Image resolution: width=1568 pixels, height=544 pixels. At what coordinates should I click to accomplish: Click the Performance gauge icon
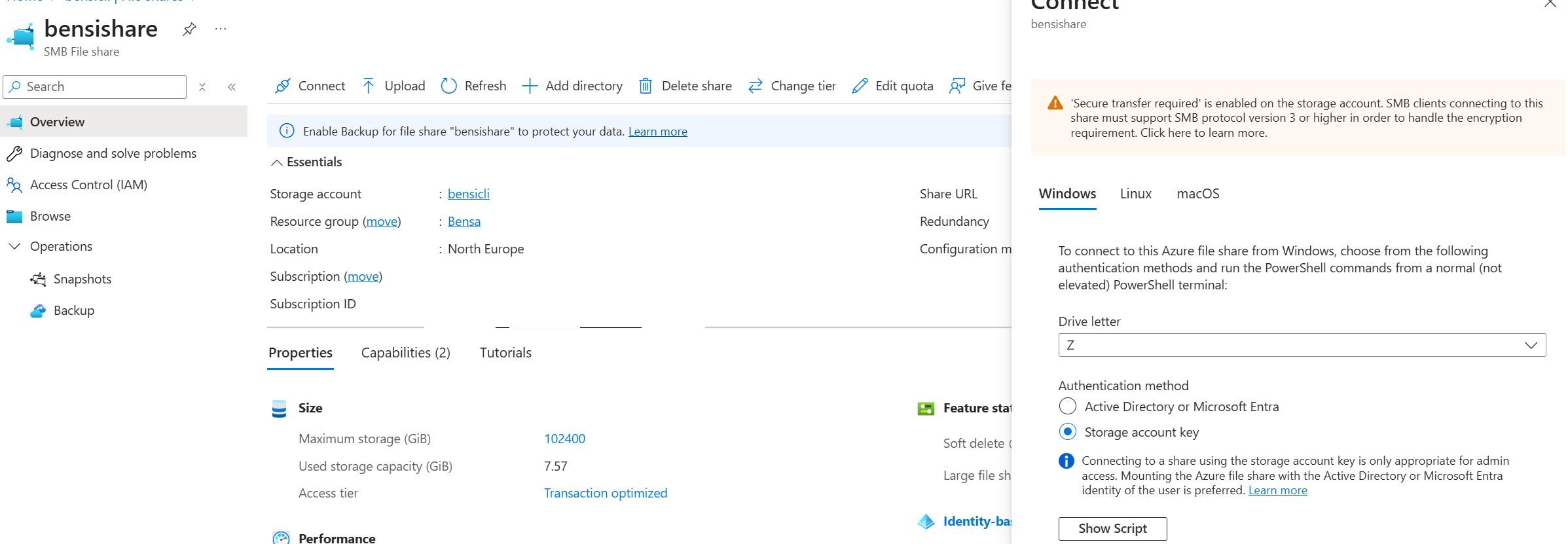tap(281, 538)
